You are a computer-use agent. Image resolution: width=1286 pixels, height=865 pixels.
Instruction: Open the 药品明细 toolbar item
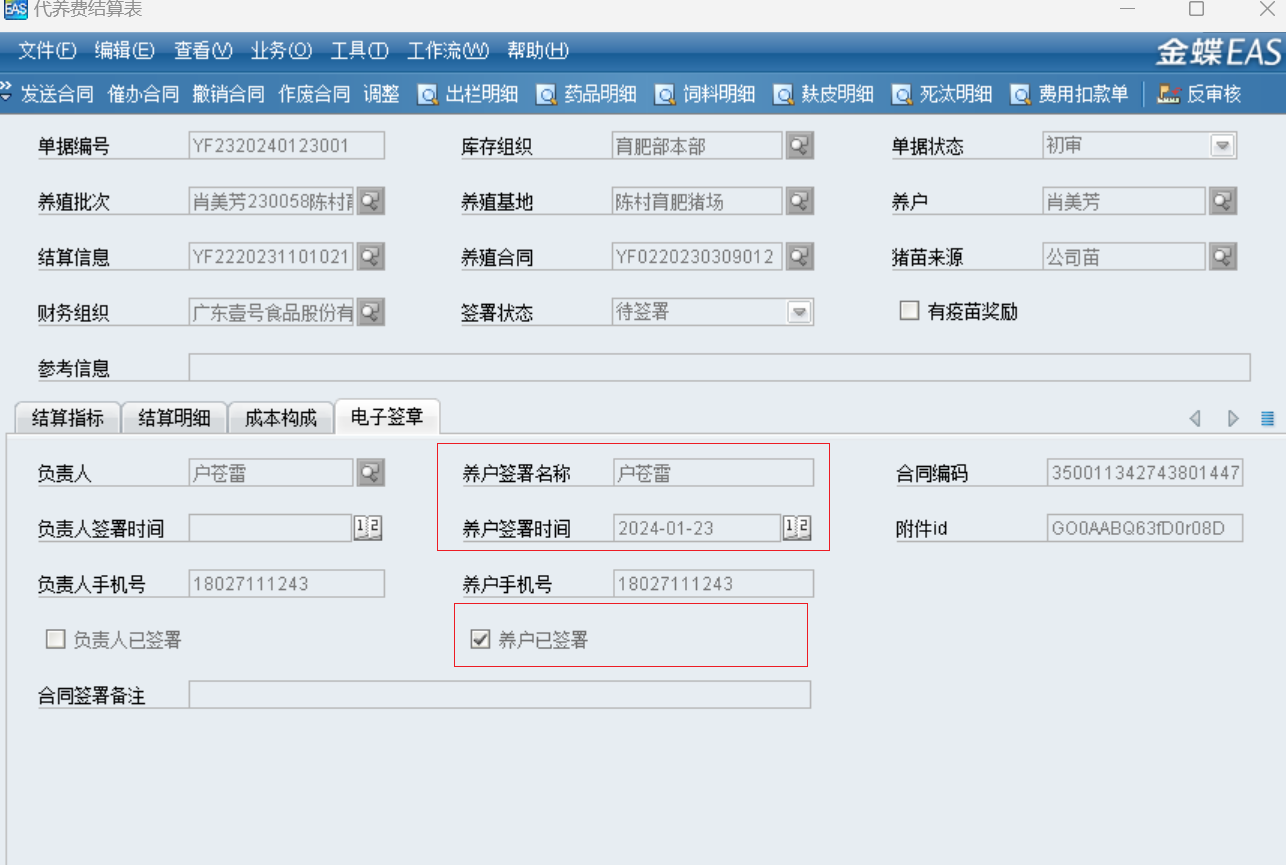(x=587, y=94)
